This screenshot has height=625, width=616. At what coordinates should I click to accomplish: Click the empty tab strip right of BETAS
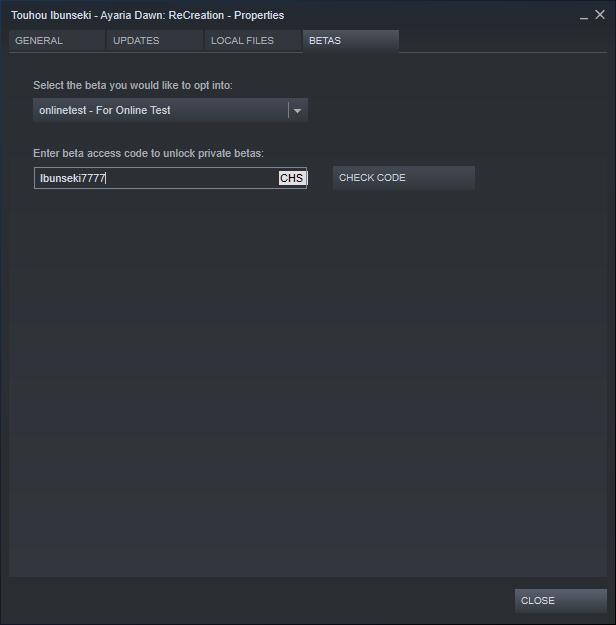point(503,40)
